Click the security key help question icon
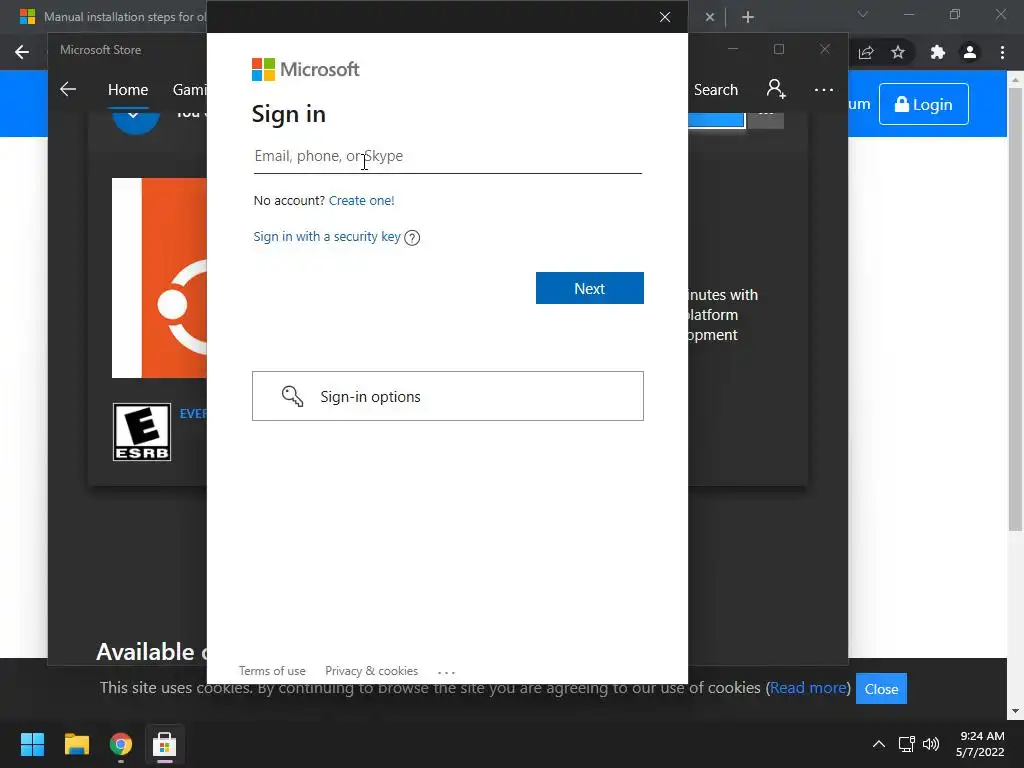The image size is (1024, 768). coord(412,238)
